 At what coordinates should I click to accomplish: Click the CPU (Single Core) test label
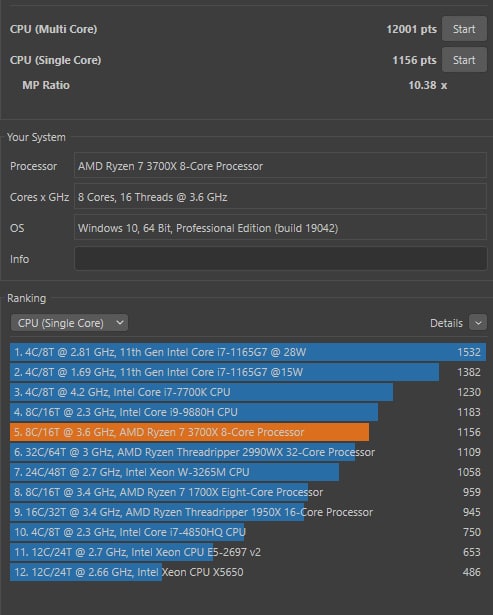pyautogui.click(x=55, y=60)
